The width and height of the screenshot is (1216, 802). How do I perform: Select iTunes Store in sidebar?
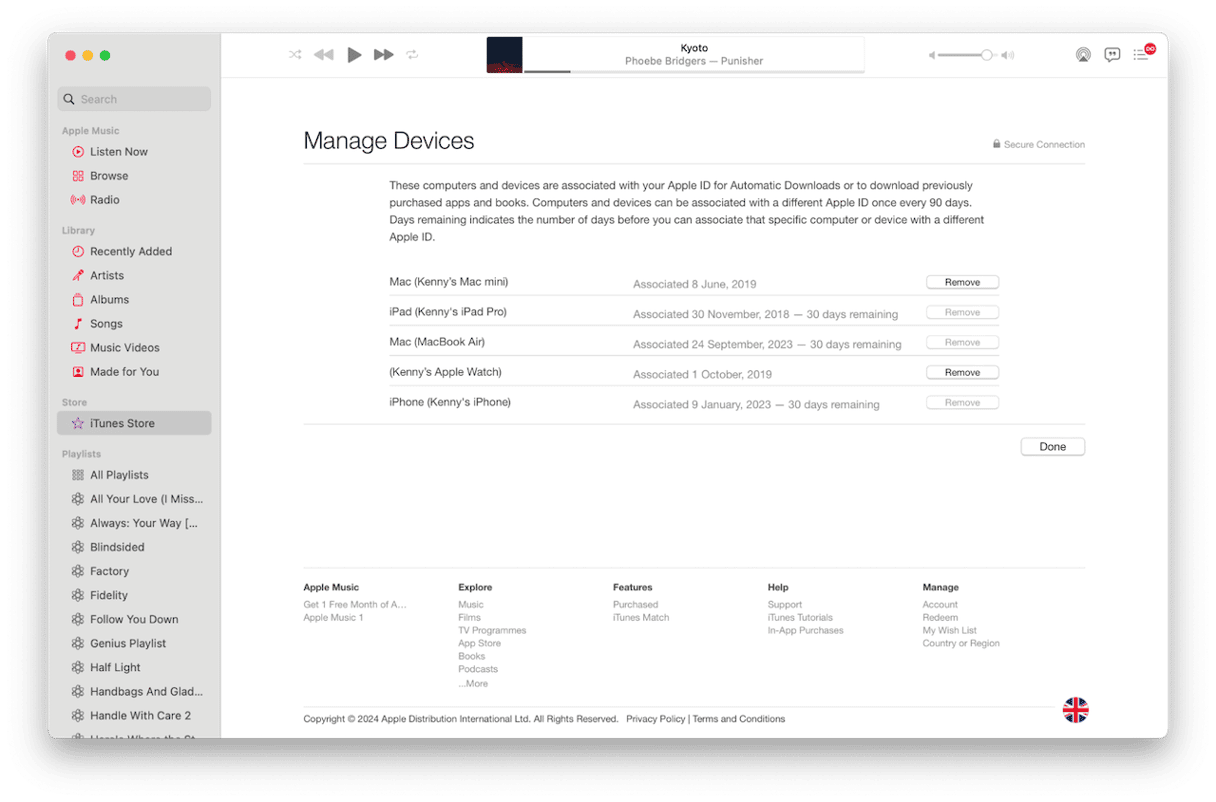pyautogui.click(x=134, y=423)
